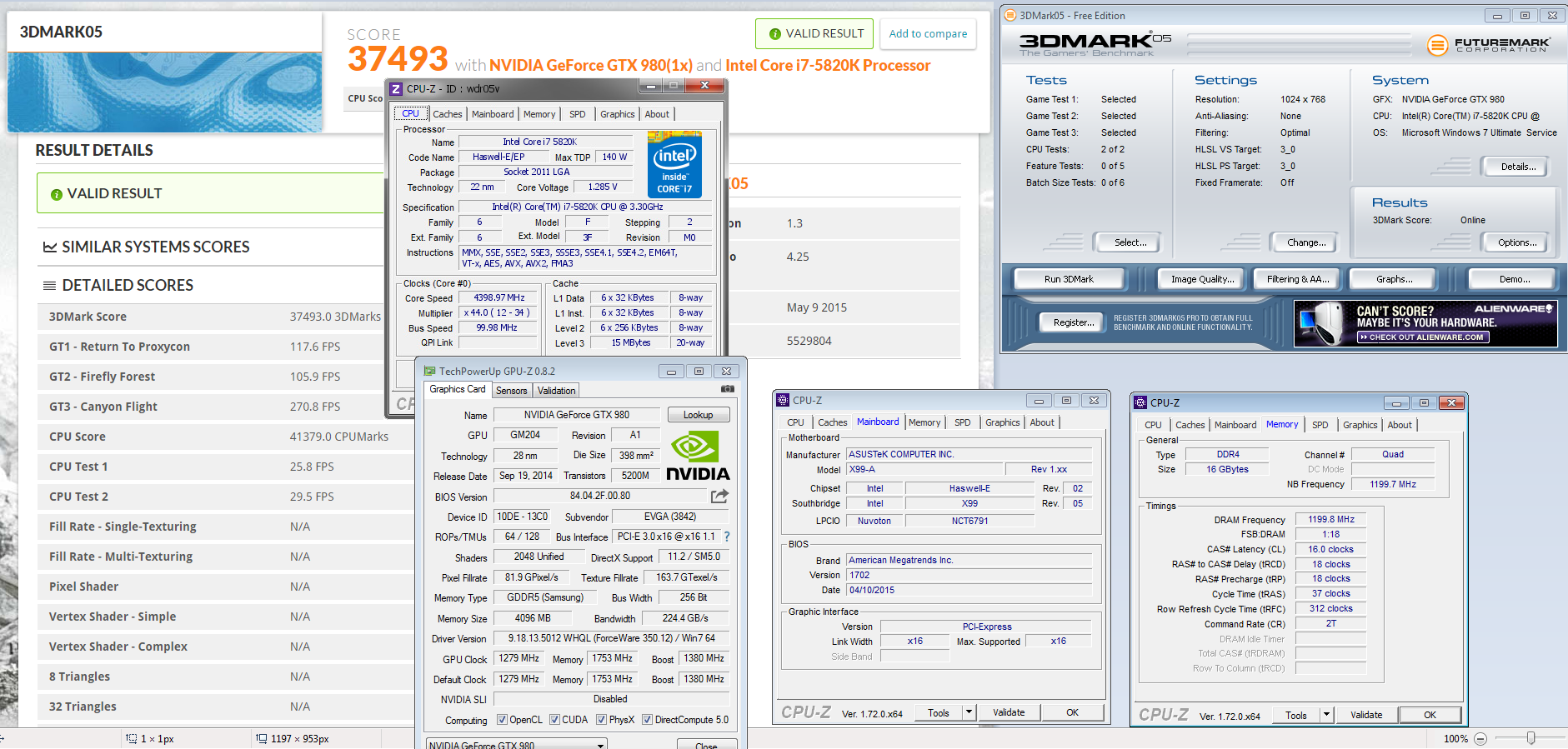Click the VALID RESULT button at top

click(815, 34)
